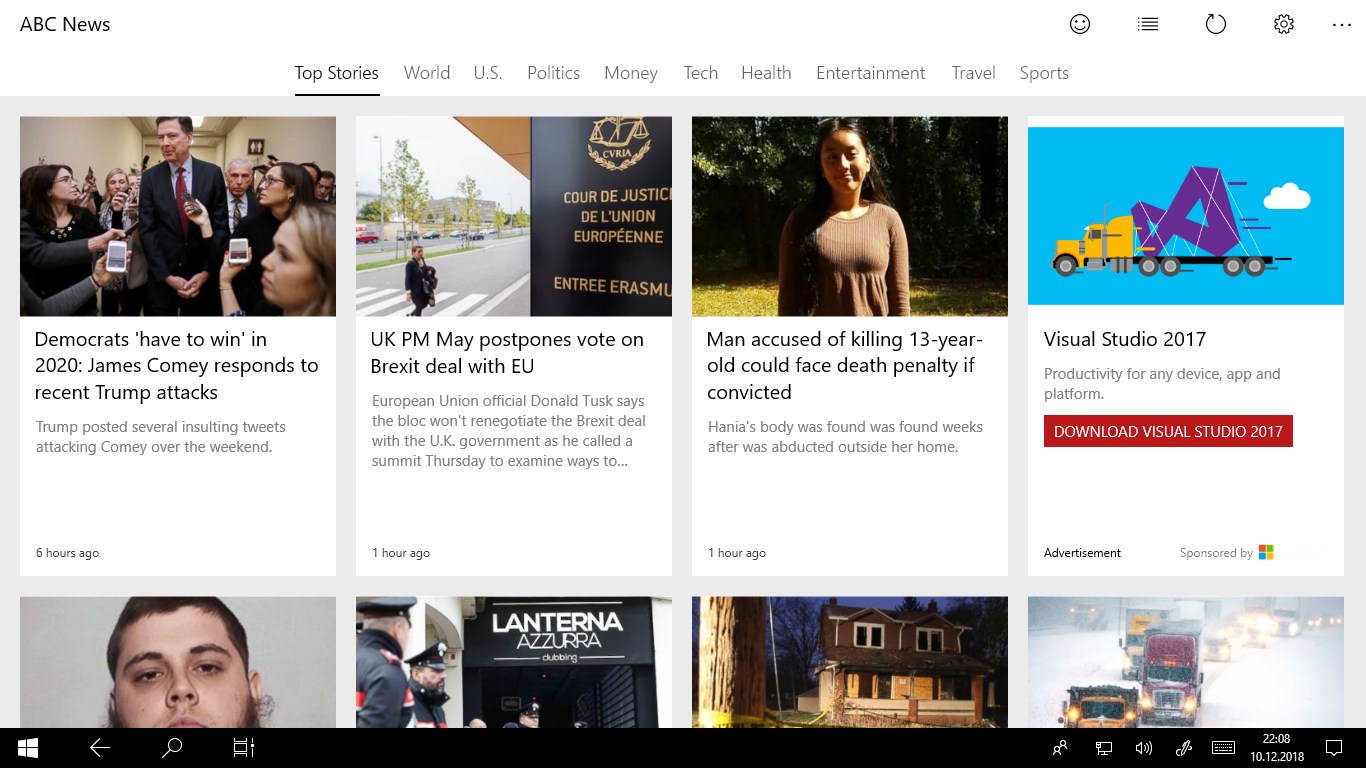
Task: Open the Windows Start button
Action: [28, 748]
